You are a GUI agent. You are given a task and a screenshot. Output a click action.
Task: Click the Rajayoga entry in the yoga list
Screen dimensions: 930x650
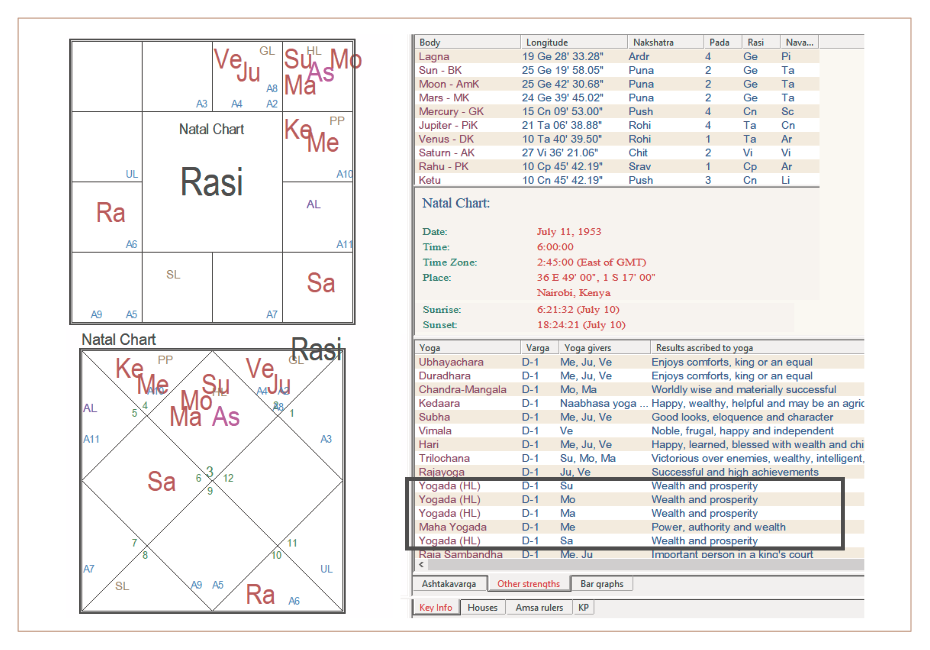(x=444, y=472)
